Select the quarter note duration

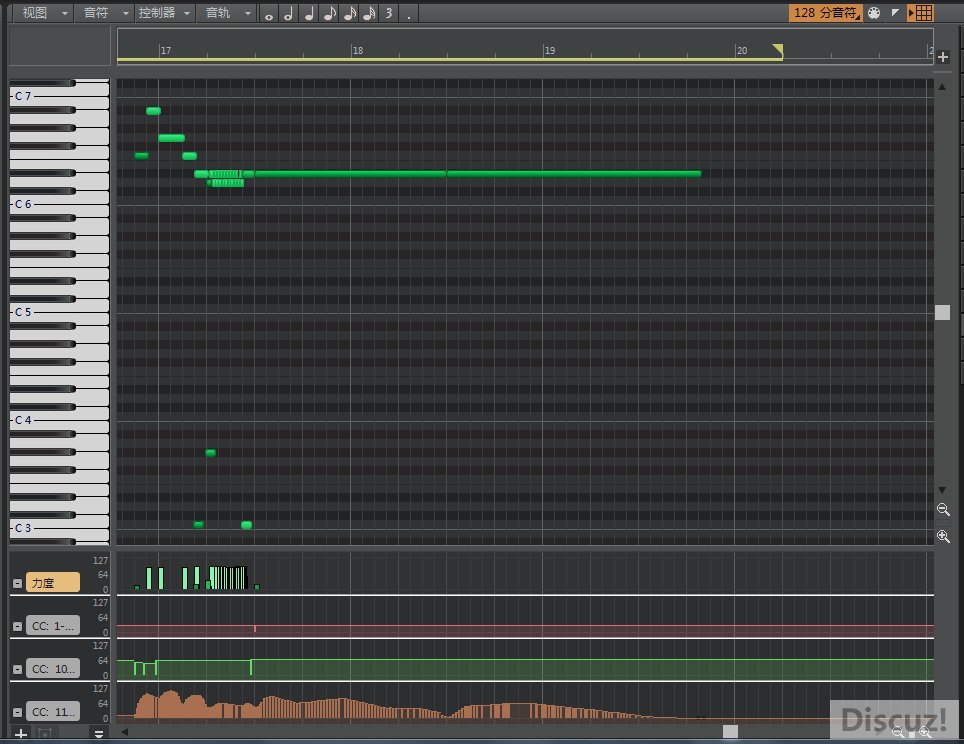click(309, 14)
